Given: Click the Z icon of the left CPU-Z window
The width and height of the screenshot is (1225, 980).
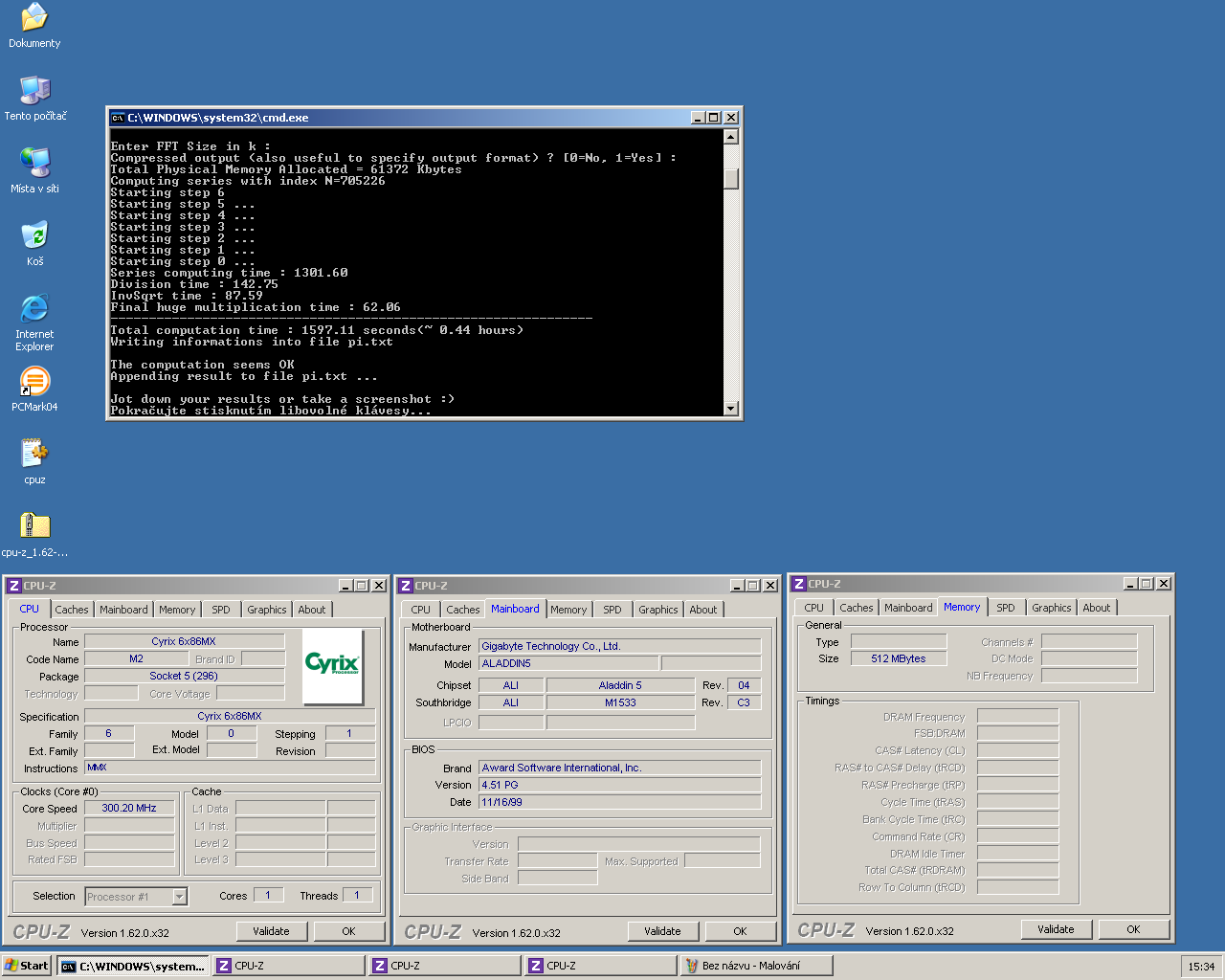Looking at the screenshot, I should click(x=14, y=586).
